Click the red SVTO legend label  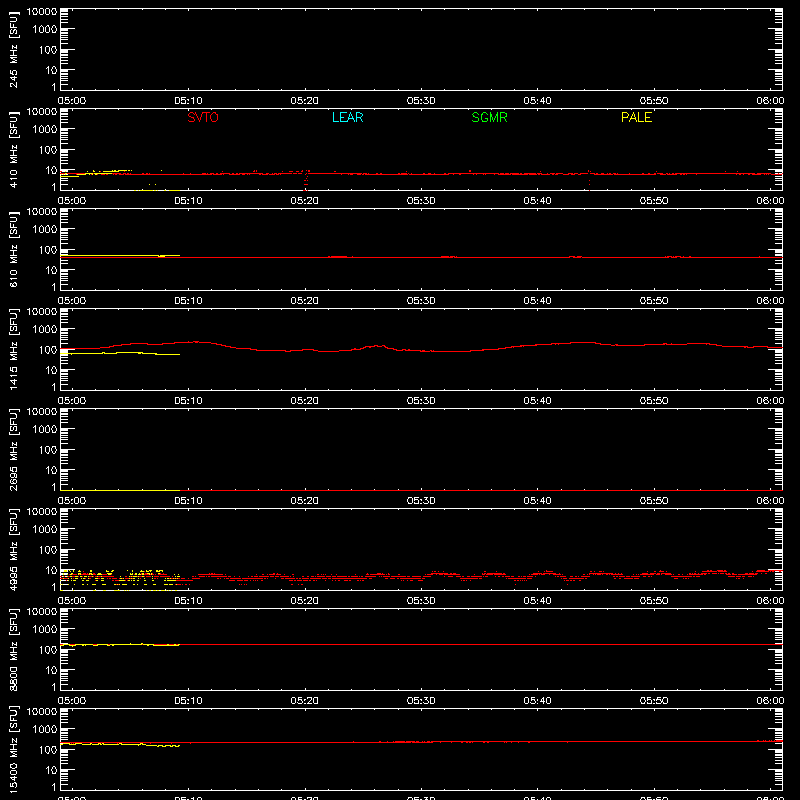[x=203, y=117]
